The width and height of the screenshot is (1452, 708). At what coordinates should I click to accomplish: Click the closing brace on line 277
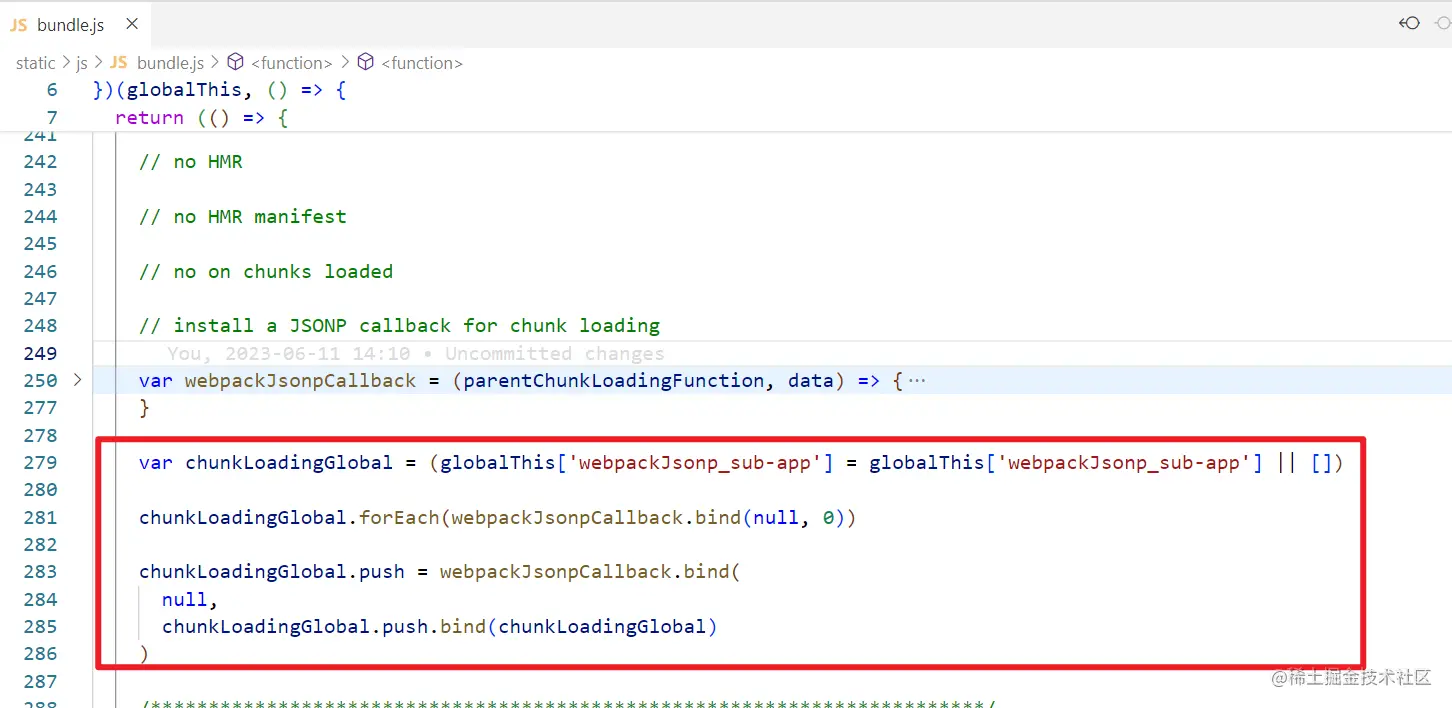point(144,408)
